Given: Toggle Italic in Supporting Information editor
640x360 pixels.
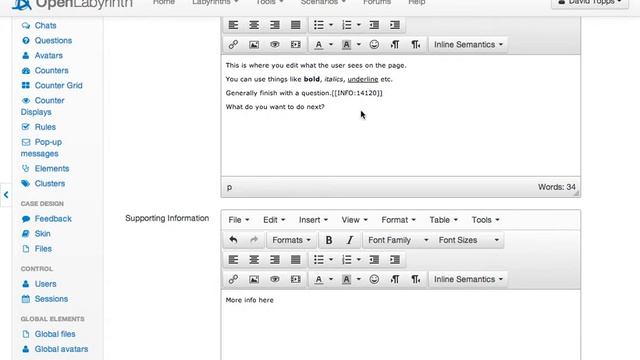Looking at the screenshot, I should pos(350,240).
